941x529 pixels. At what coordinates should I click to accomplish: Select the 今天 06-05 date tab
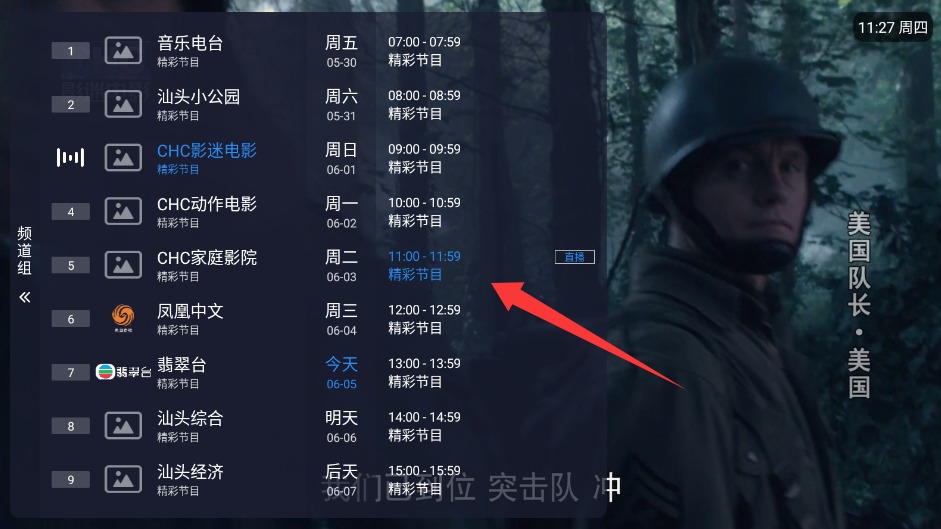click(x=341, y=372)
